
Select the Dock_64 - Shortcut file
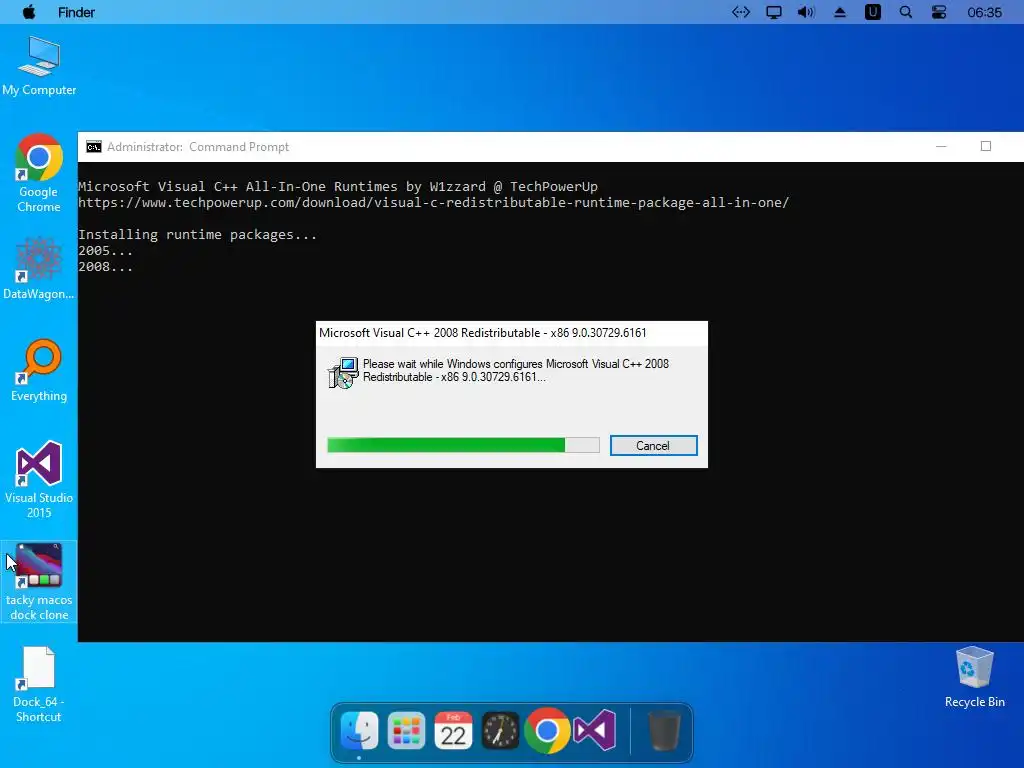[x=39, y=684]
